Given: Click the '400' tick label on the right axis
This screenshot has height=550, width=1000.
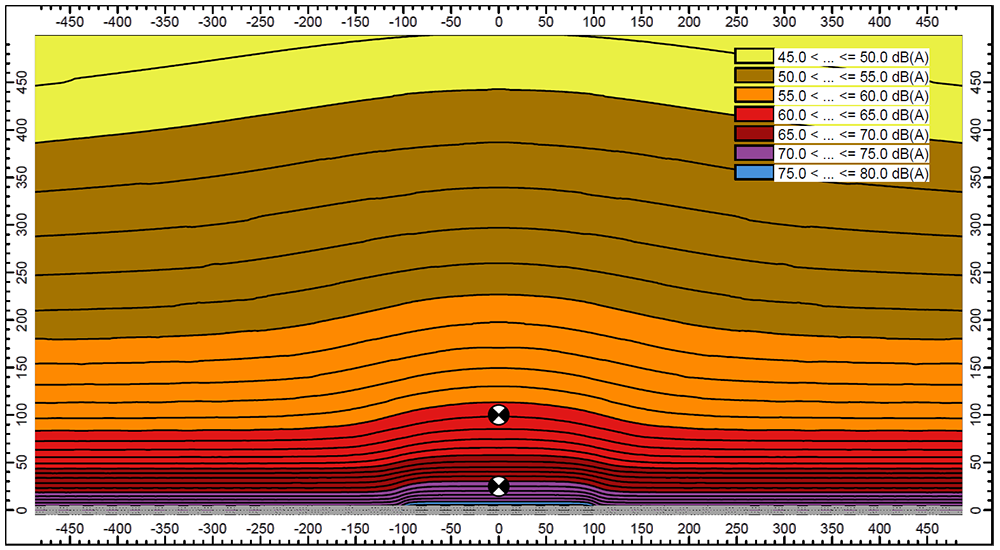Looking at the screenshot, I should [978, 127].
